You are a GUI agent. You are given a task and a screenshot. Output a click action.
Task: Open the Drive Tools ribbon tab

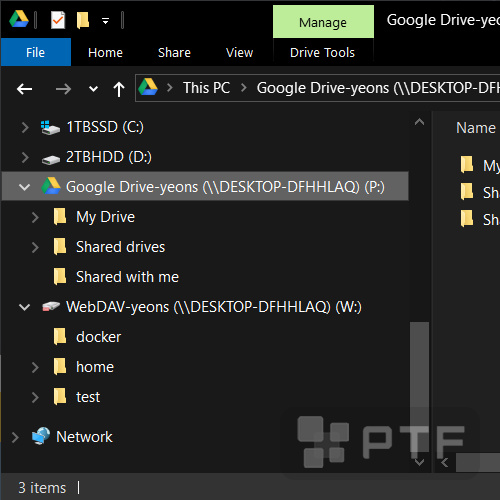[322, 53]
